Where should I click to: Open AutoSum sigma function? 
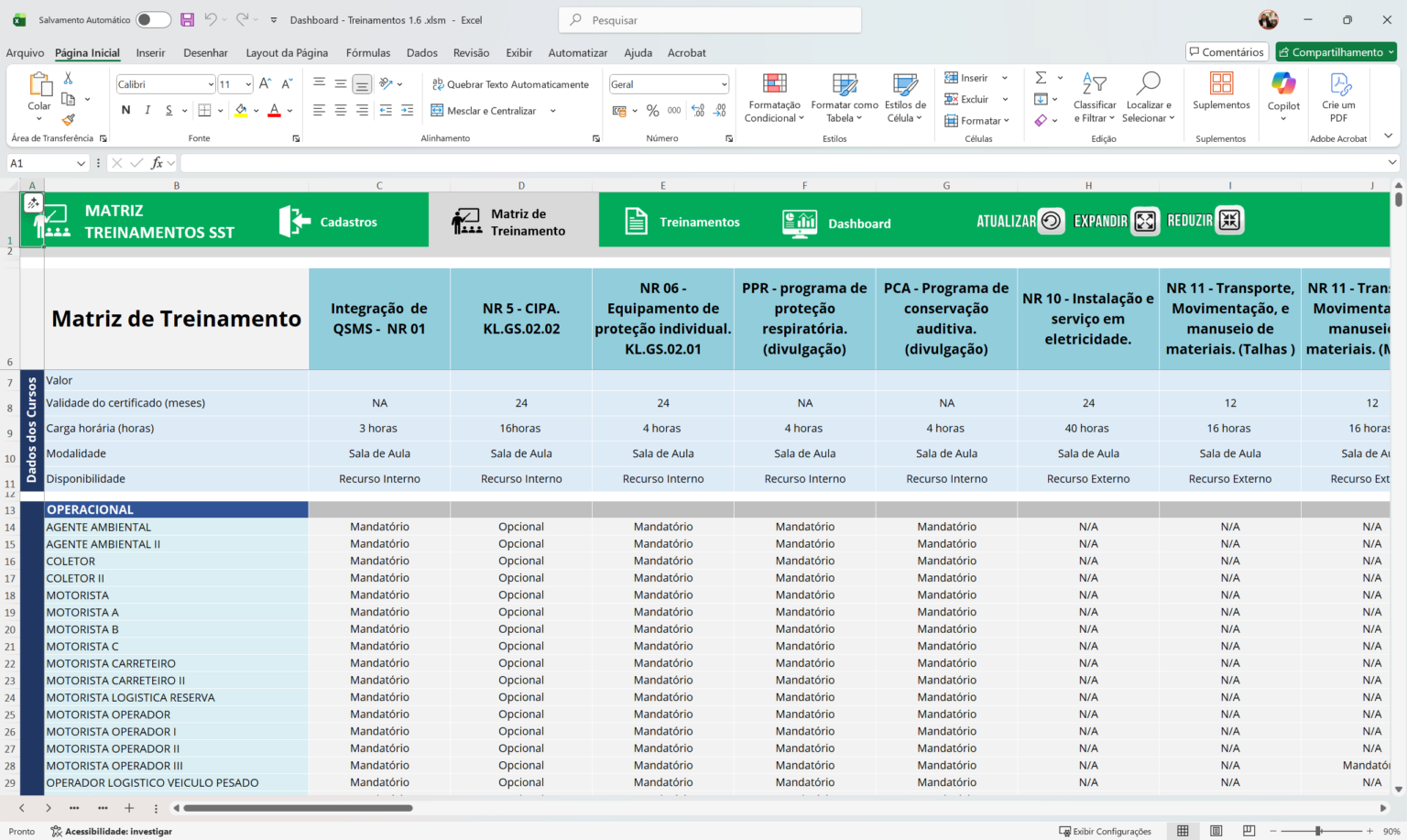coord(1041,78)
